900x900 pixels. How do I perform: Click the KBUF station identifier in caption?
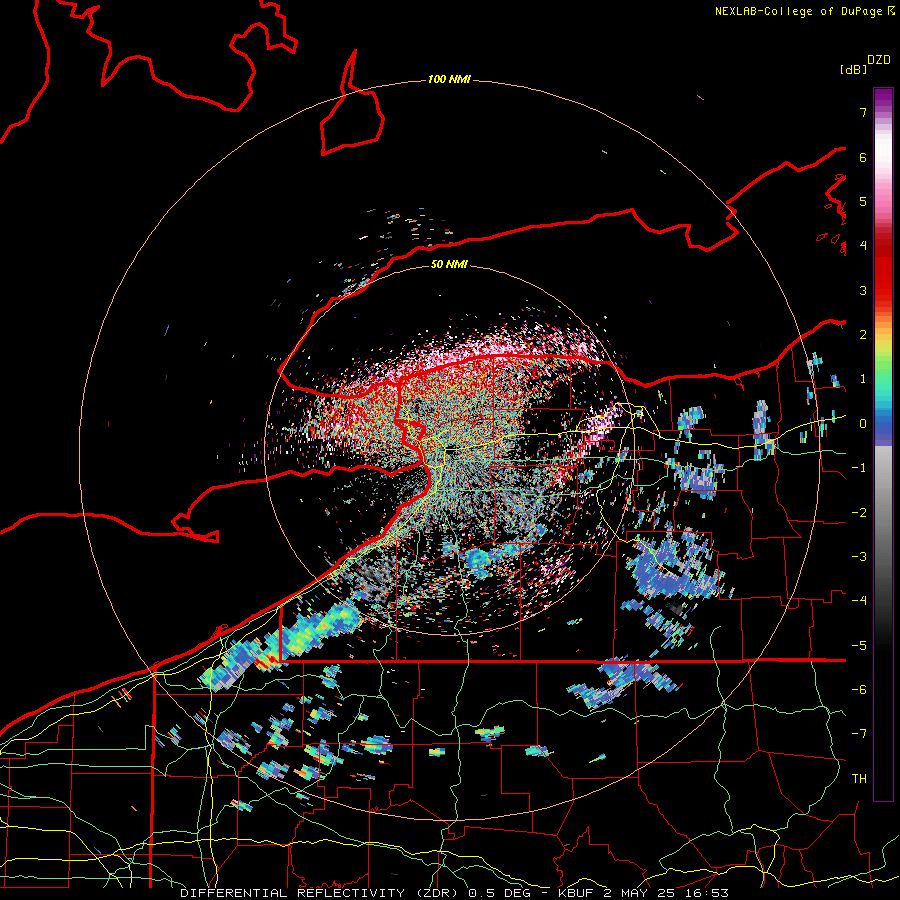click(x=578, y=893)
